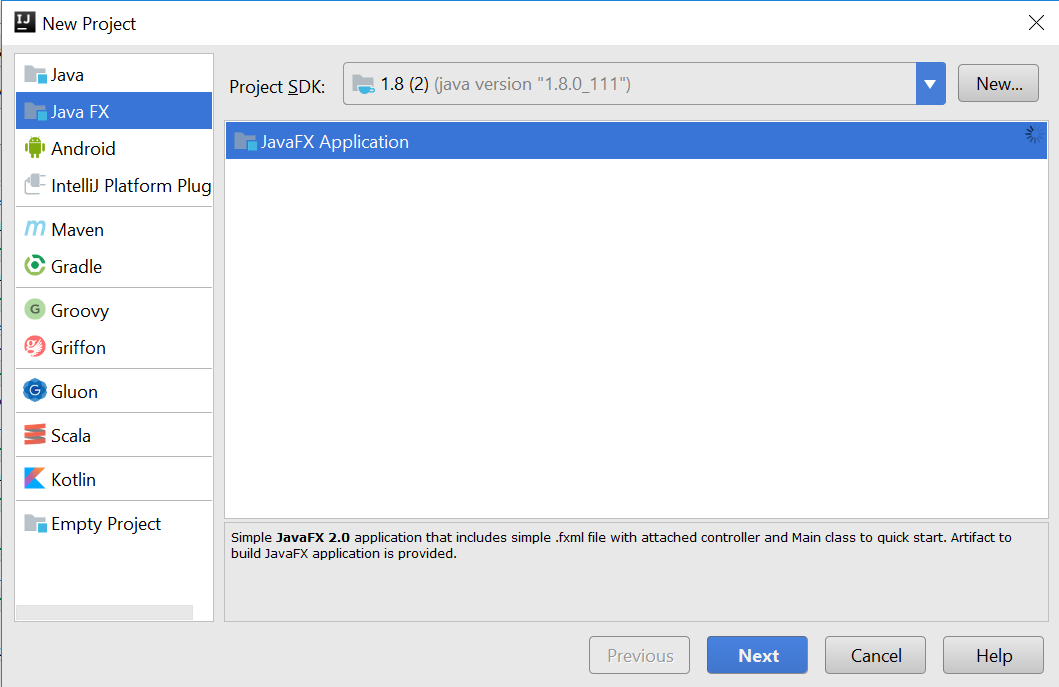Click the Project SDK label

click(277, 86)
